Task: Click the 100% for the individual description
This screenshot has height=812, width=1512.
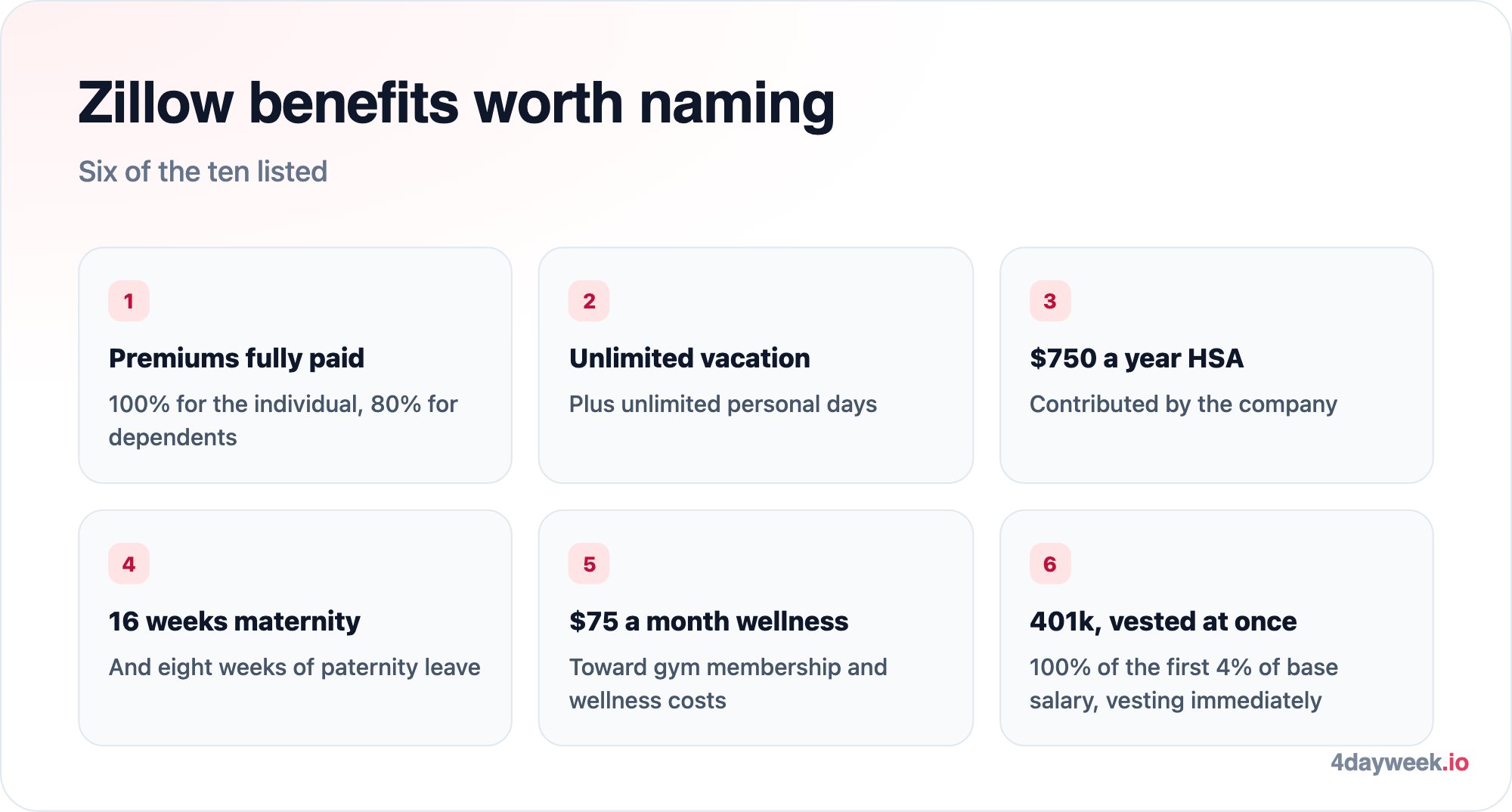Action: [x=283, y=420]
